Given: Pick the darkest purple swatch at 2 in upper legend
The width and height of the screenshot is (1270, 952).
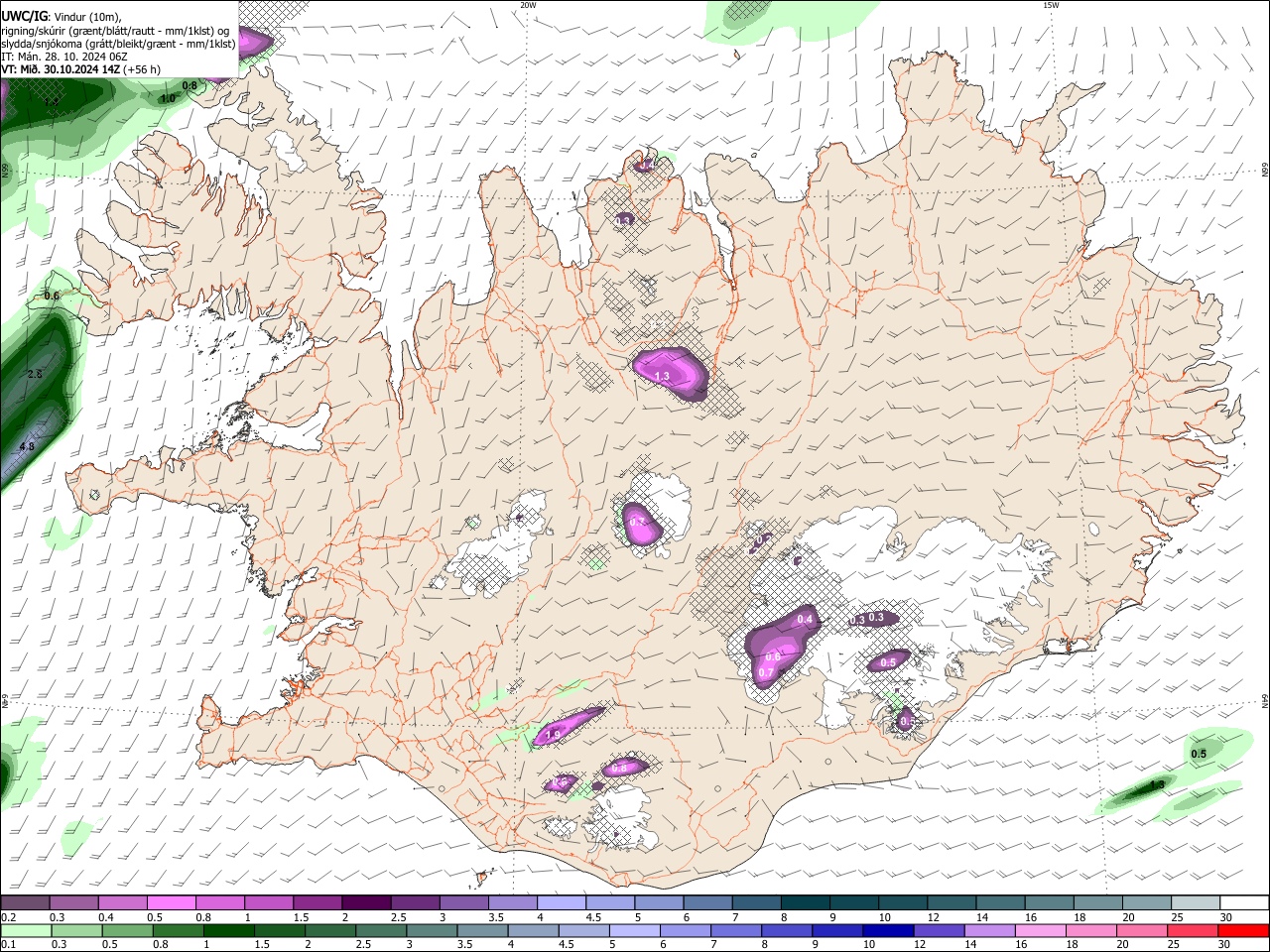Looking at the screenshot, I should [x=365, y=902].
